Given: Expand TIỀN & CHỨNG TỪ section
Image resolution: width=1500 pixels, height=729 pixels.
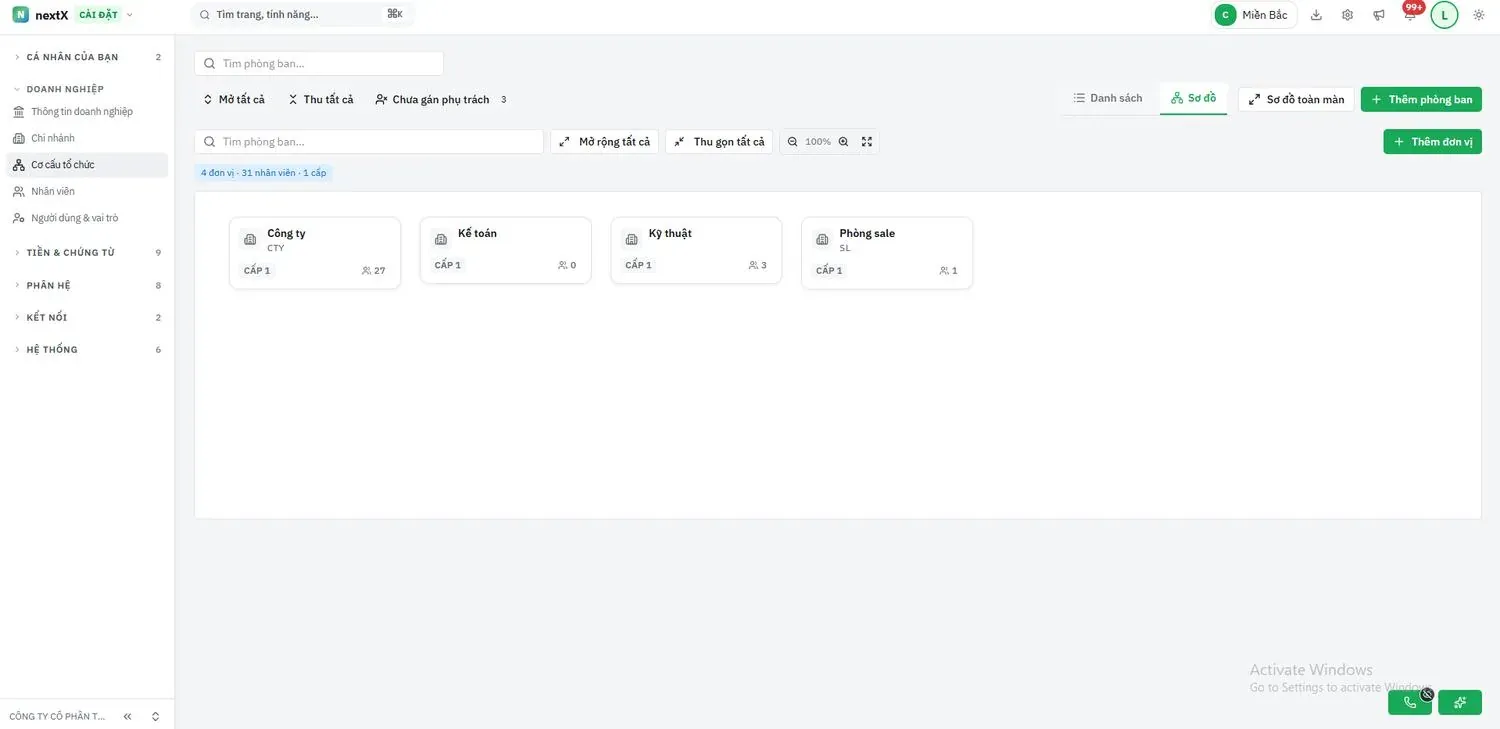Looking at the screenshot, I should pos(87,253).
